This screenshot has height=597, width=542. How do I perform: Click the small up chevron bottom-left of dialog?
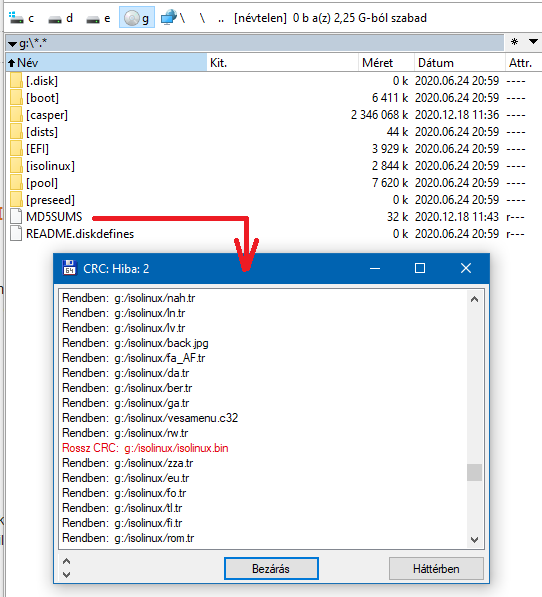coord(67,561)
